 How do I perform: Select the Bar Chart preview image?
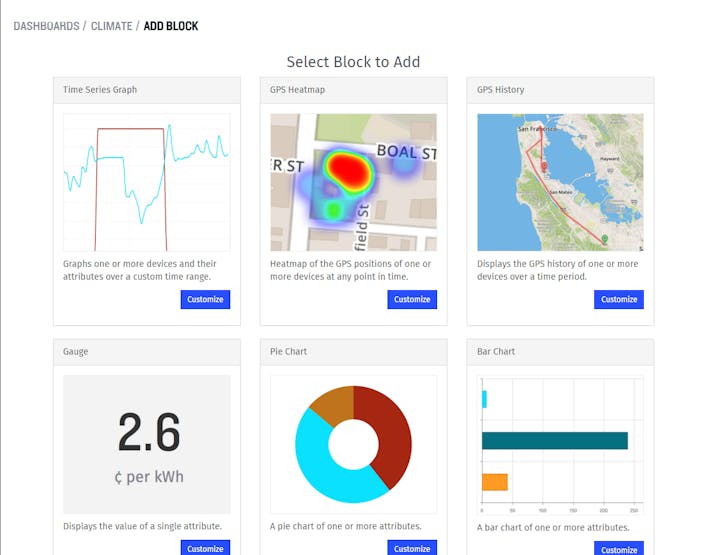tap(560, 445)
